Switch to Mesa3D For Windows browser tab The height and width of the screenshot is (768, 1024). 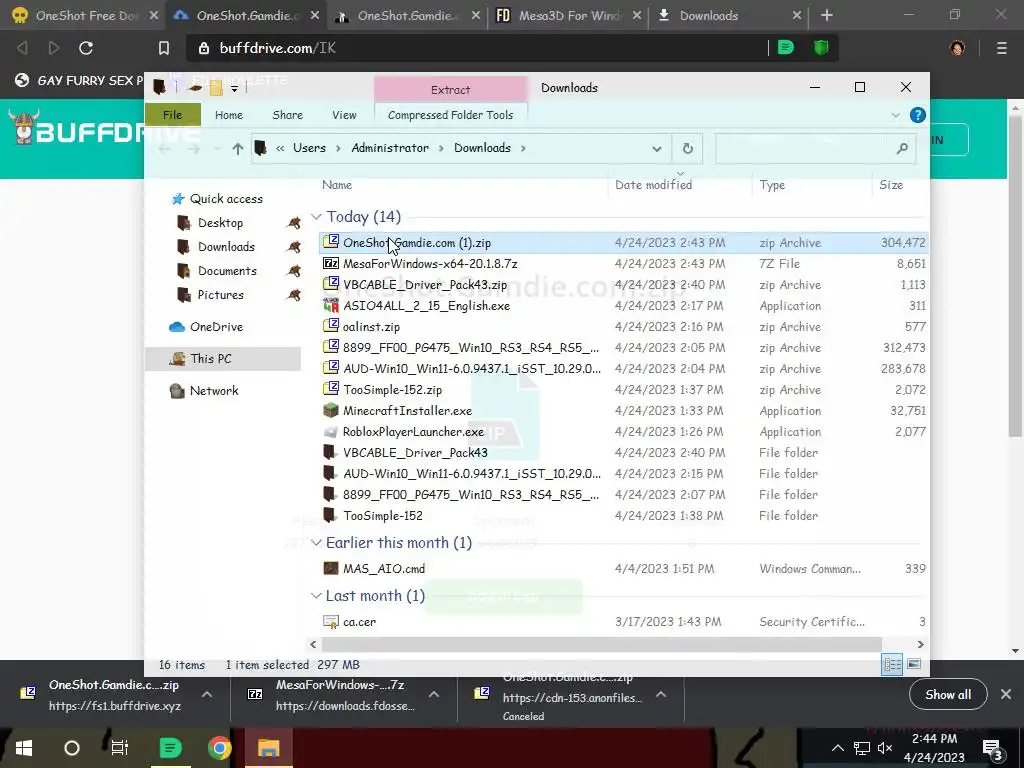[566, 15]
